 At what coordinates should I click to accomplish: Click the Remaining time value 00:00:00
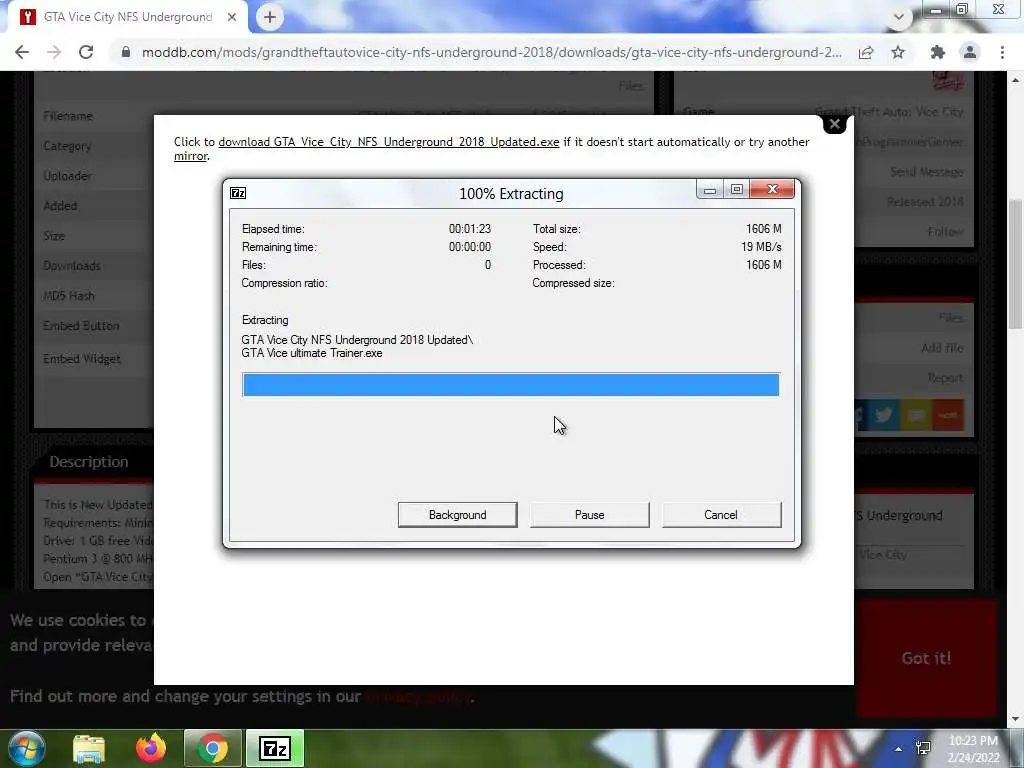[x=470, y=247]
